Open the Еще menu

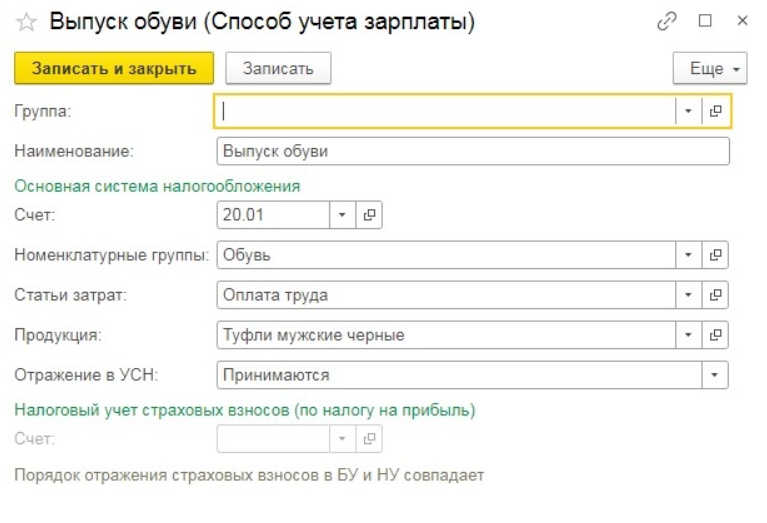coord(711,69)
